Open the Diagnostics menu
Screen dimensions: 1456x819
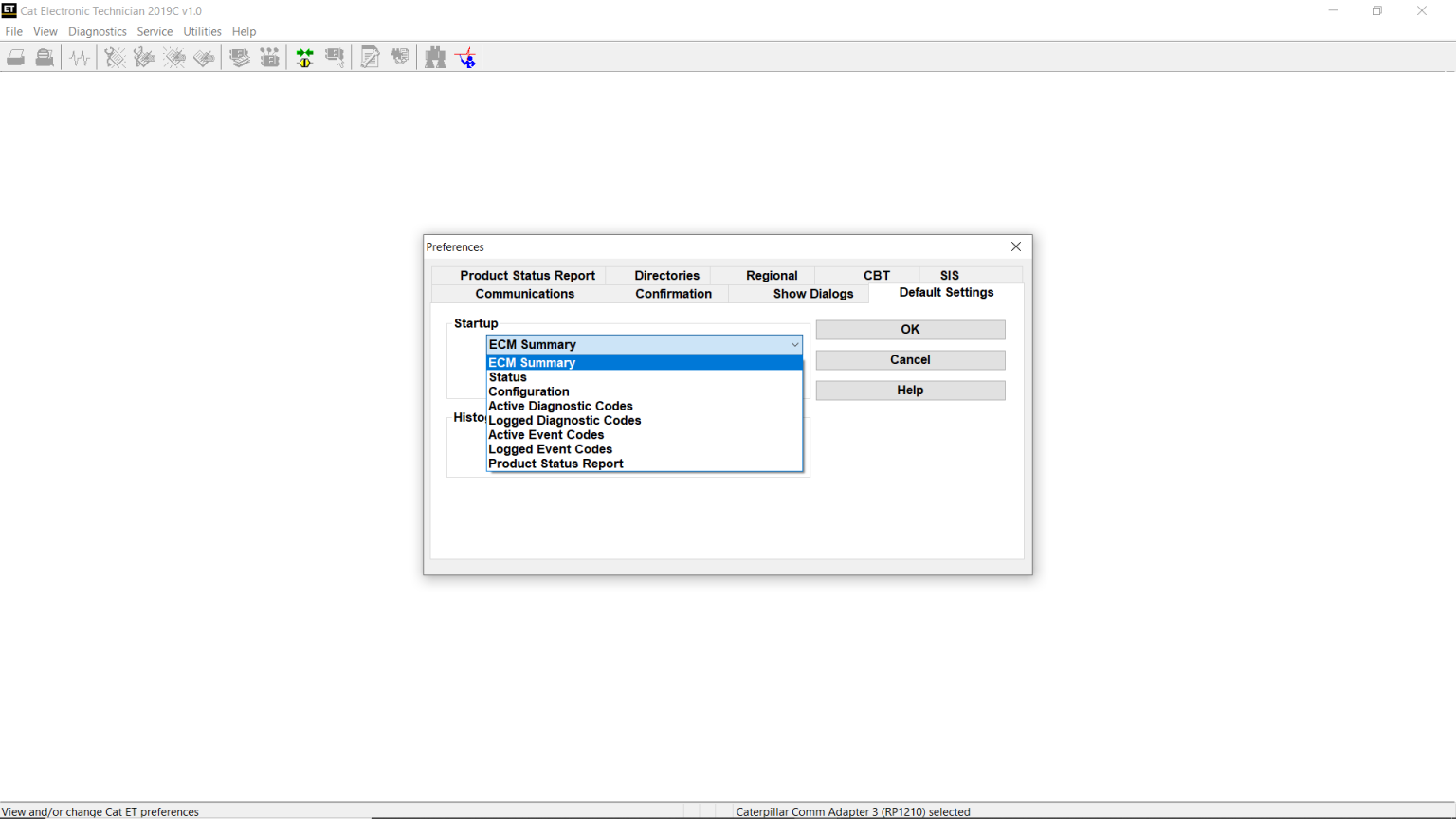pyautogui.click(x=97, y=31)
